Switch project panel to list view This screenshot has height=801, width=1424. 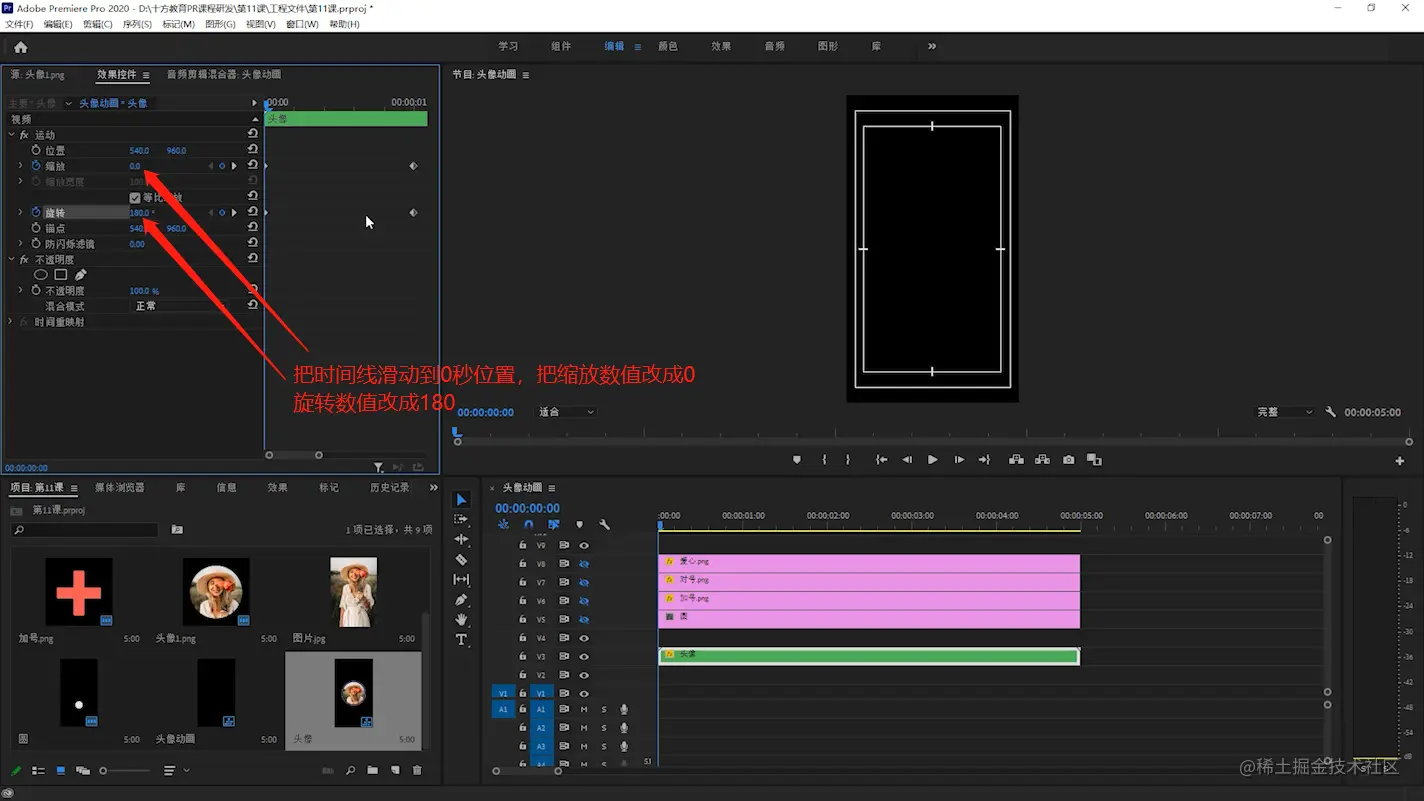tap(38, 771)
